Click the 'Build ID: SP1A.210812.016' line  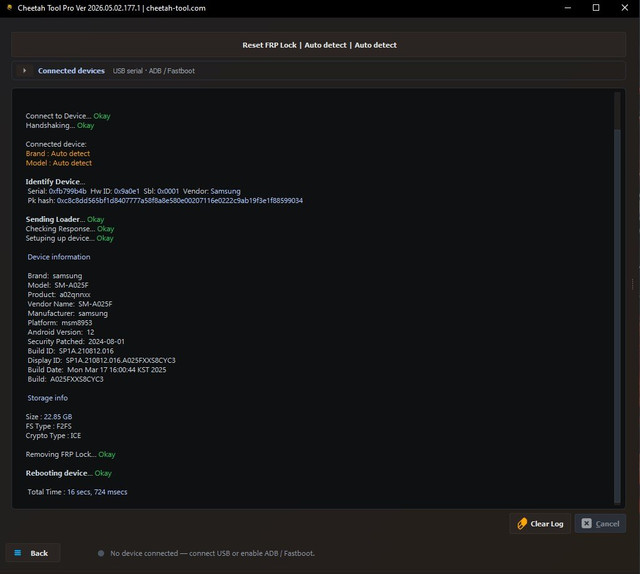pos(70,351)
